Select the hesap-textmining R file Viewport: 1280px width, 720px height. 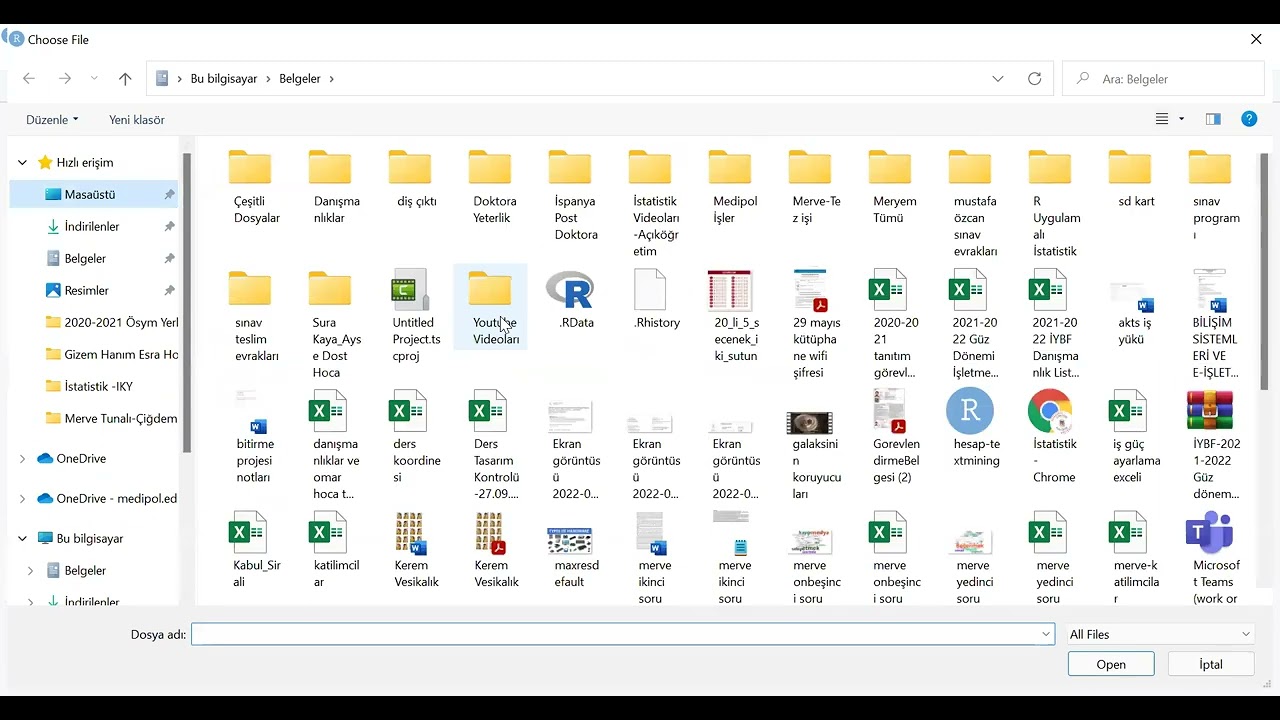coord(970,411)
